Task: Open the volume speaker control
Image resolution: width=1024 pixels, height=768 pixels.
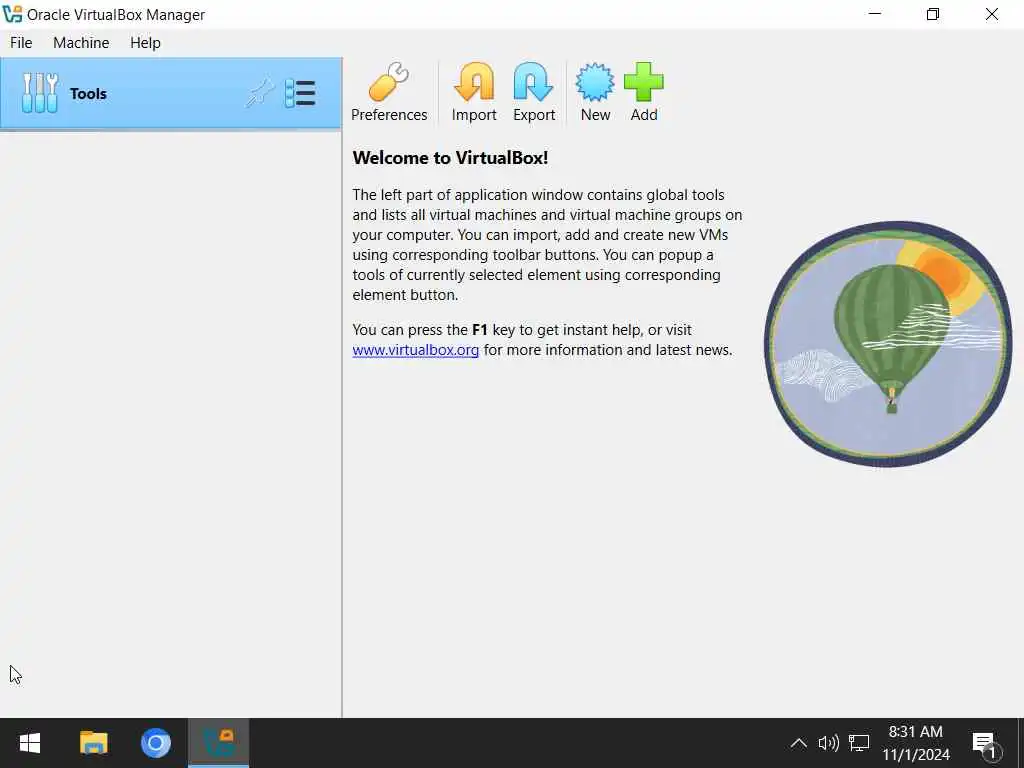Action: click(x=828, y=743)
